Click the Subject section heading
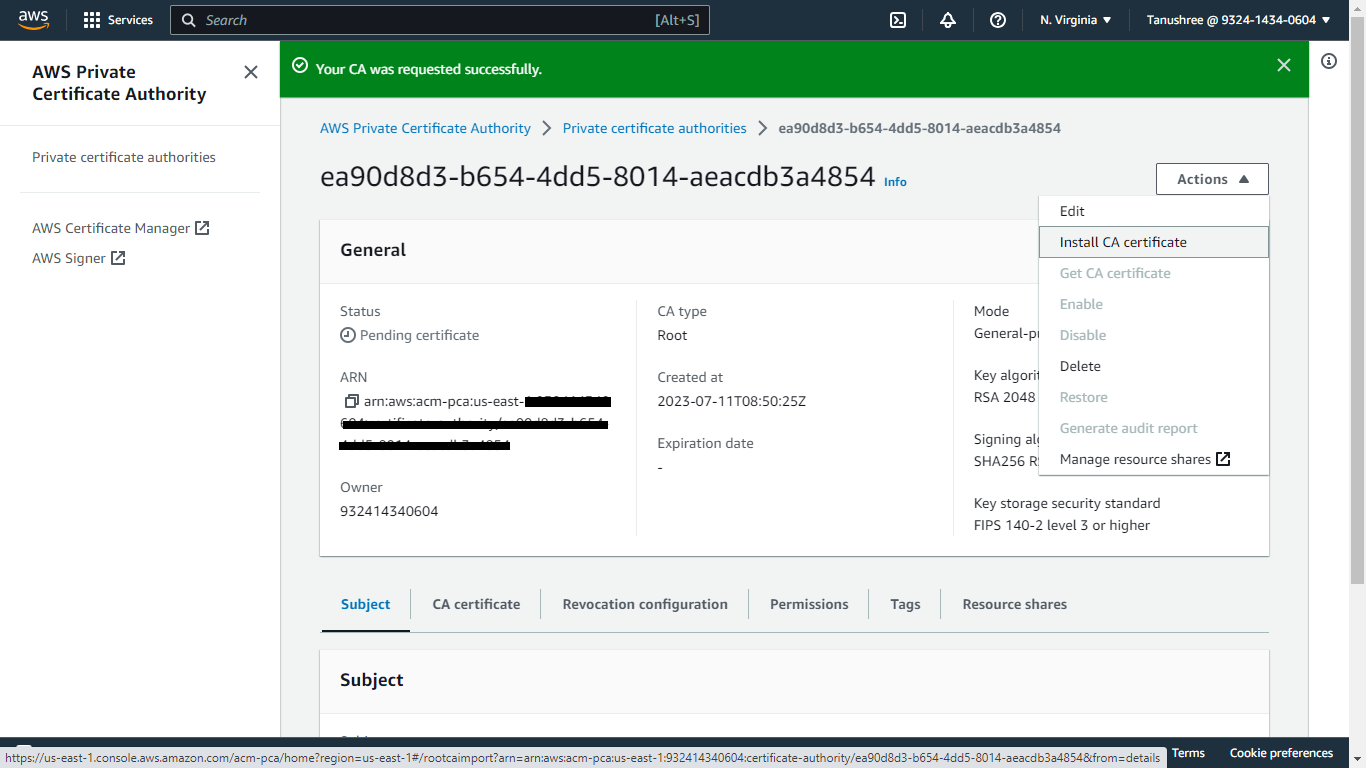This screenshot has width=1366, height=768. point(372,680)
